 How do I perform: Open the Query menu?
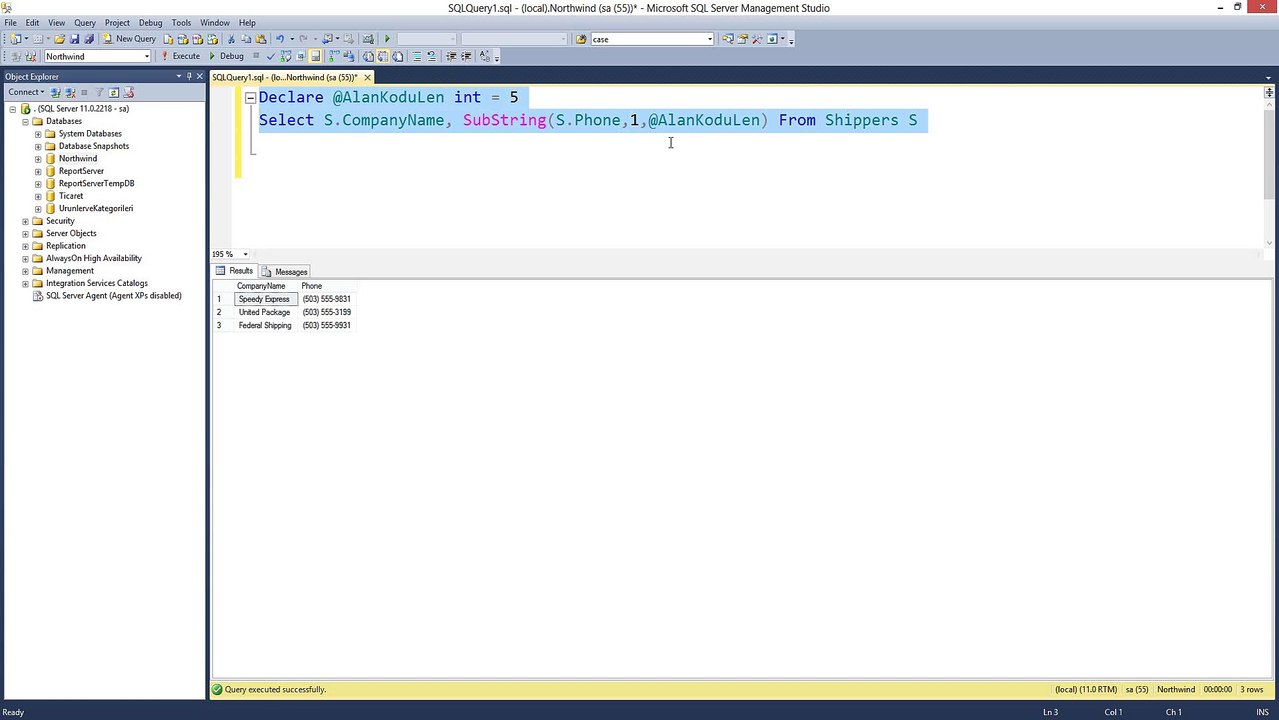pyautogui.click(x=85, y=22)
